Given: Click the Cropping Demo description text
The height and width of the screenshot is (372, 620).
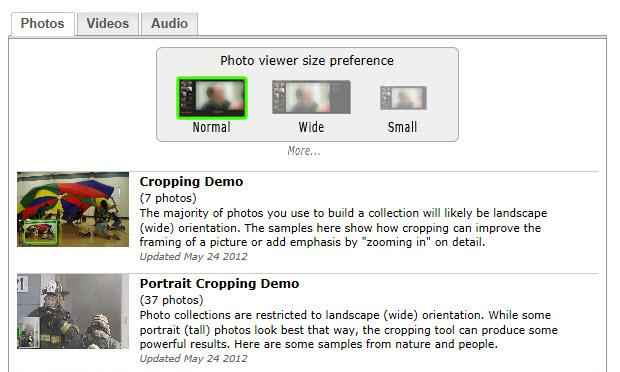Looking at the screenshot, I should 343,228.
